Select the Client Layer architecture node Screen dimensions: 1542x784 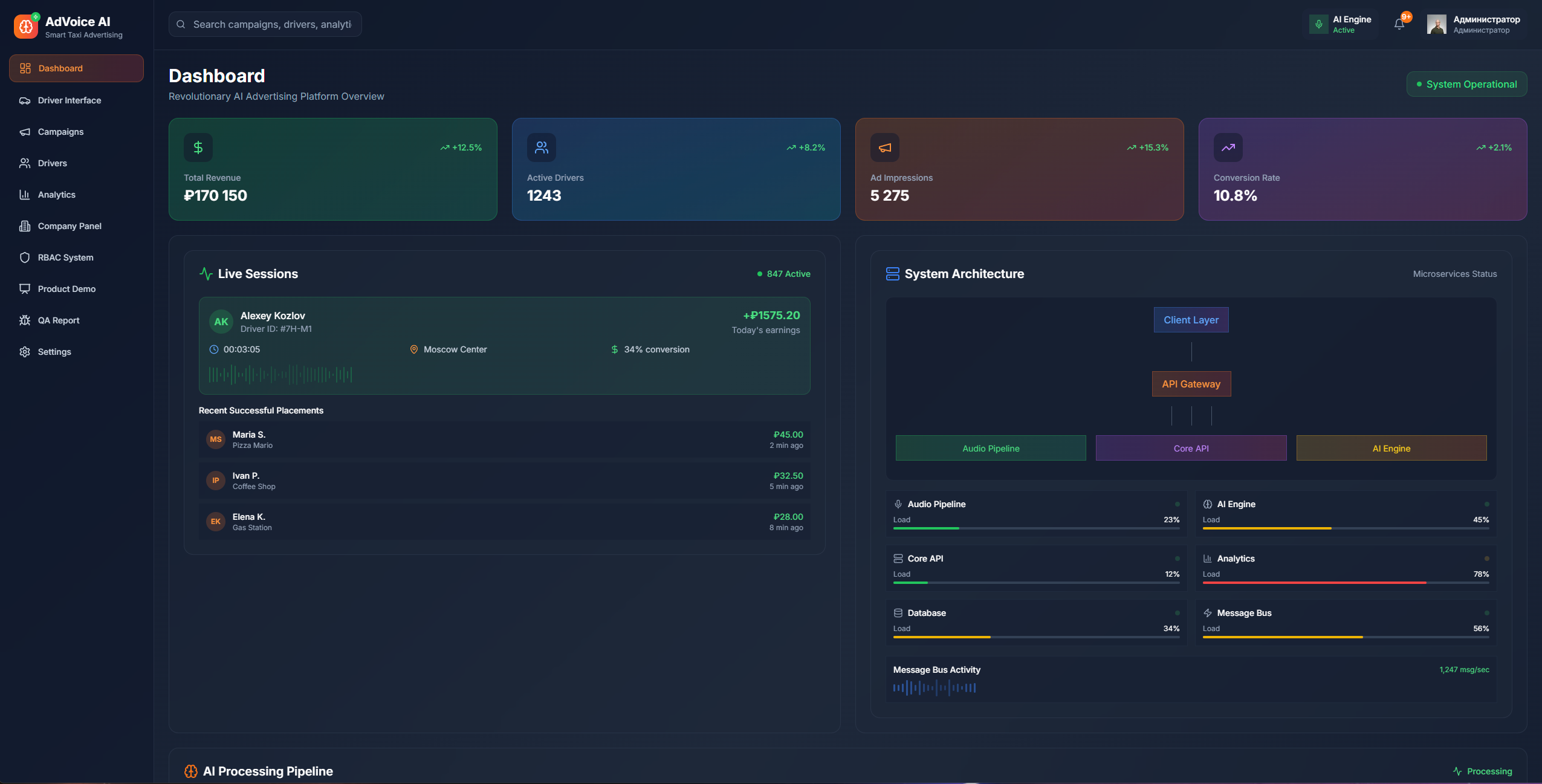1191,320
